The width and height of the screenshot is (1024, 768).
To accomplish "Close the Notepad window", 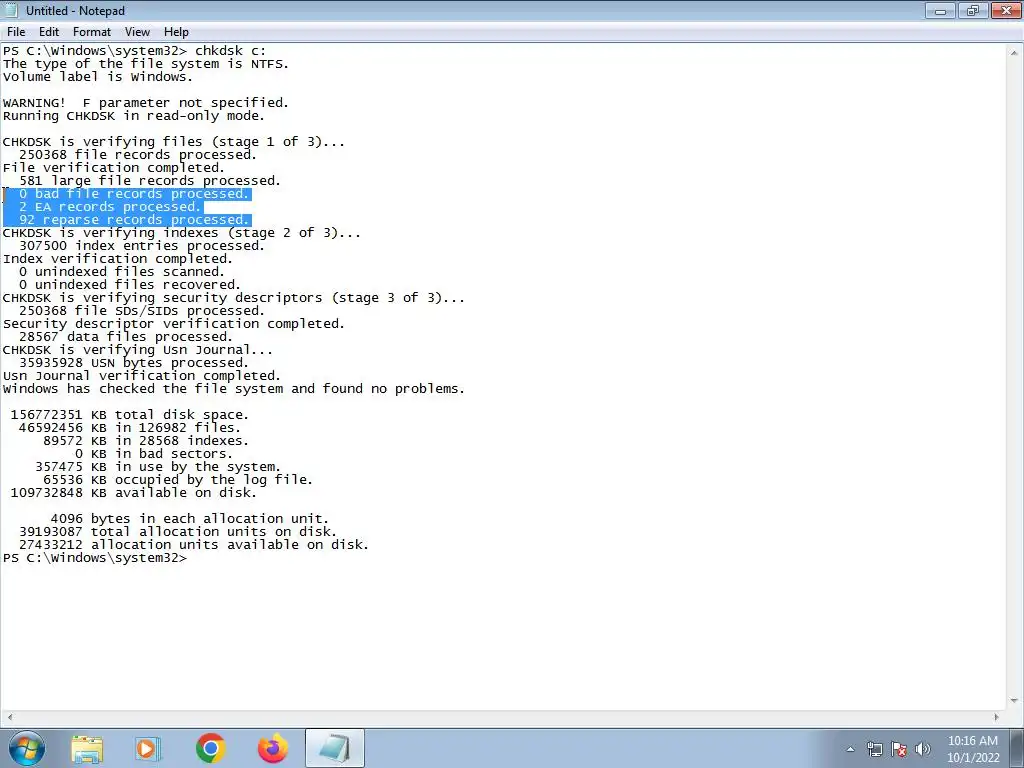I will point(1006,10).
